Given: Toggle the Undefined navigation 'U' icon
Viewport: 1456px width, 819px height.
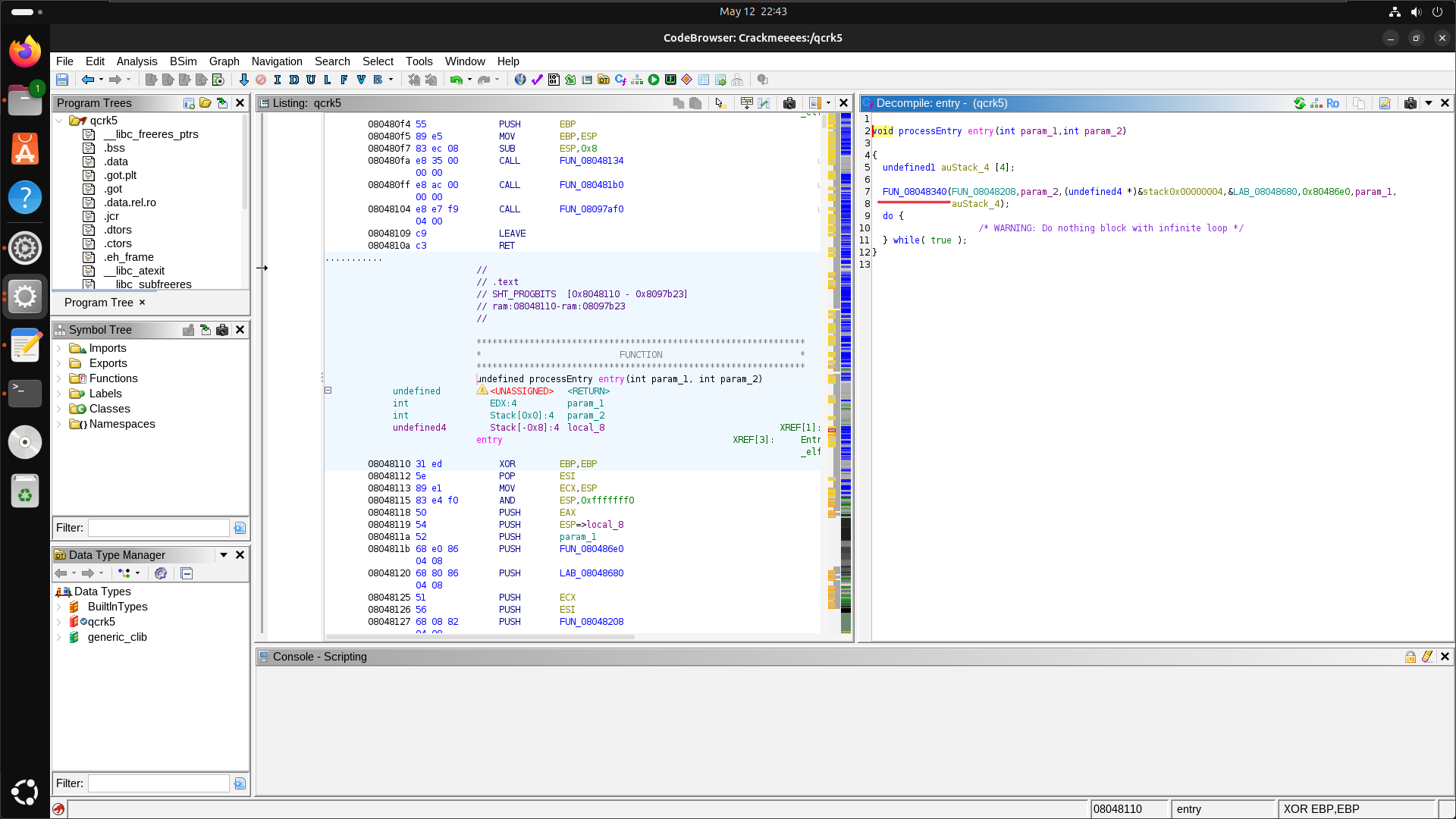Looking at the screenshot, I should coord(311,80).
